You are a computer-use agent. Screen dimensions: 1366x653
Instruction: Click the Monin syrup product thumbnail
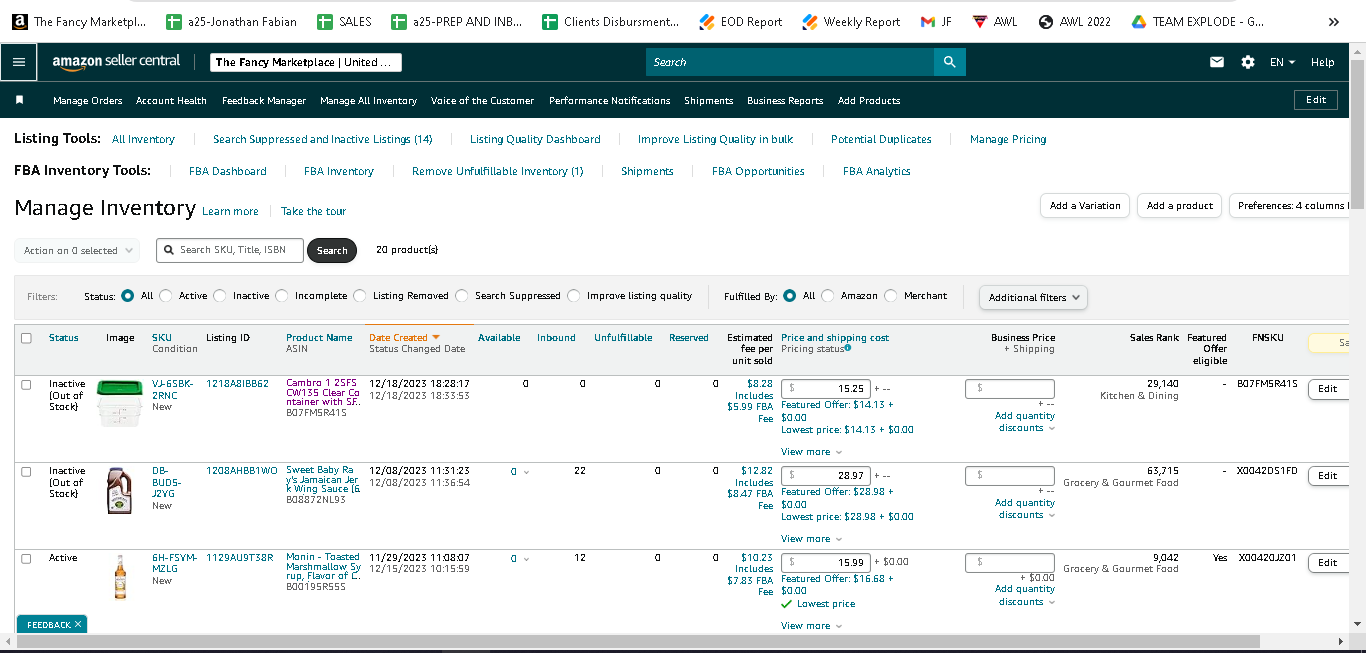tap(120, 577)
